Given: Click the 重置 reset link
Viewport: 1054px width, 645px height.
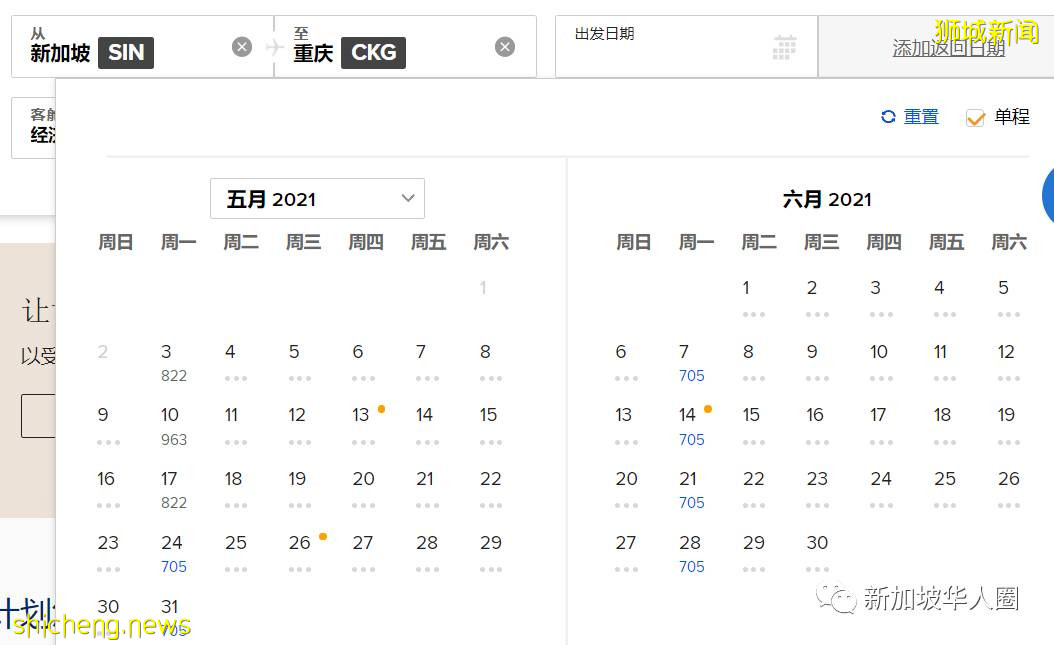Looking at the screenshot, I should (x=919, y=116).
